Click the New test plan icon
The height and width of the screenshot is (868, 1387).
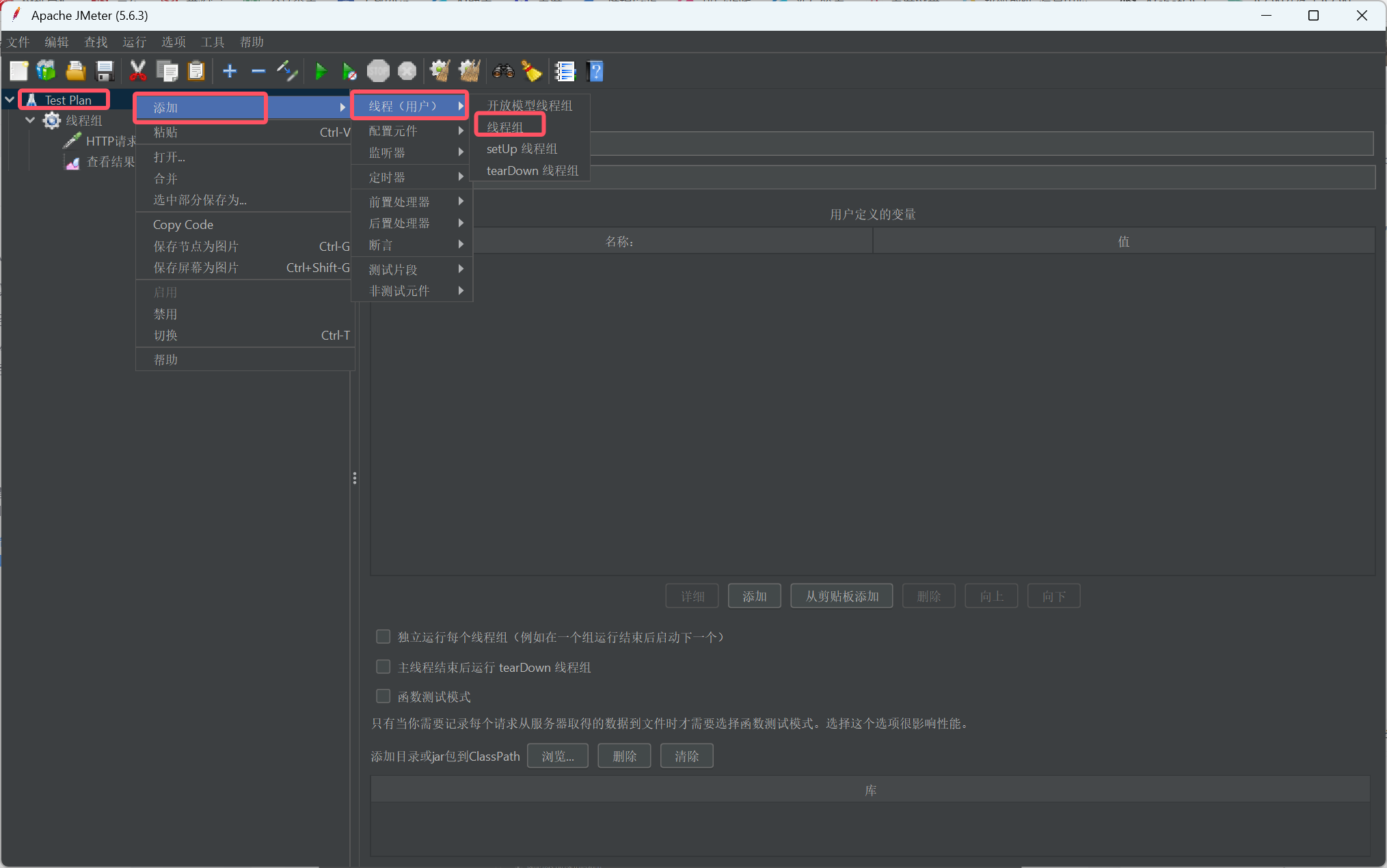click(x=18, y=71)
